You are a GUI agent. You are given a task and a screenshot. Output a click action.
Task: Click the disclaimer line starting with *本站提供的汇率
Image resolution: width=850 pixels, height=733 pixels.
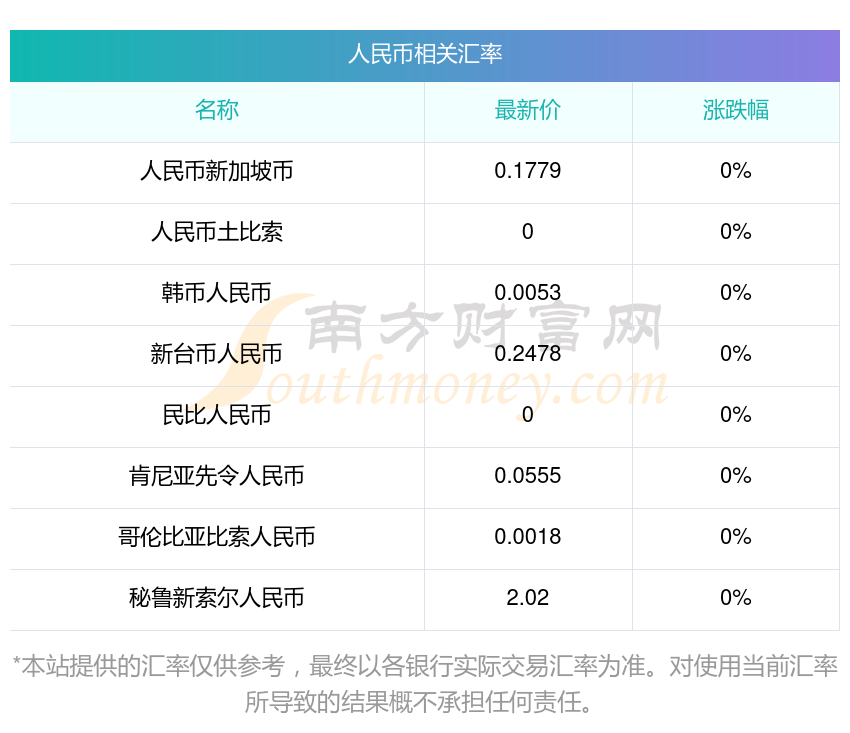[425, 666]
